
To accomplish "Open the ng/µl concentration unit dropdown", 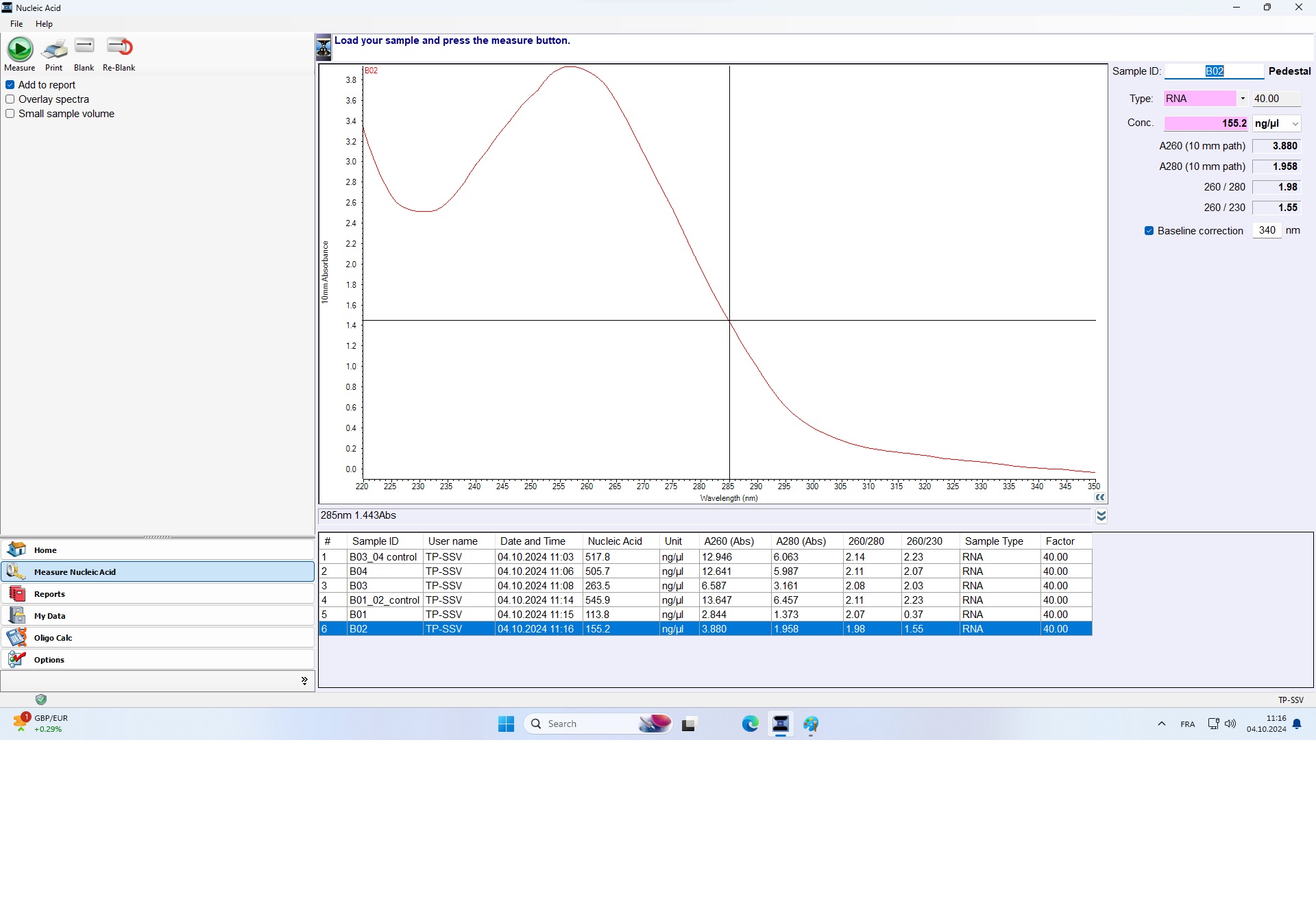I will tap(1295, 124).
